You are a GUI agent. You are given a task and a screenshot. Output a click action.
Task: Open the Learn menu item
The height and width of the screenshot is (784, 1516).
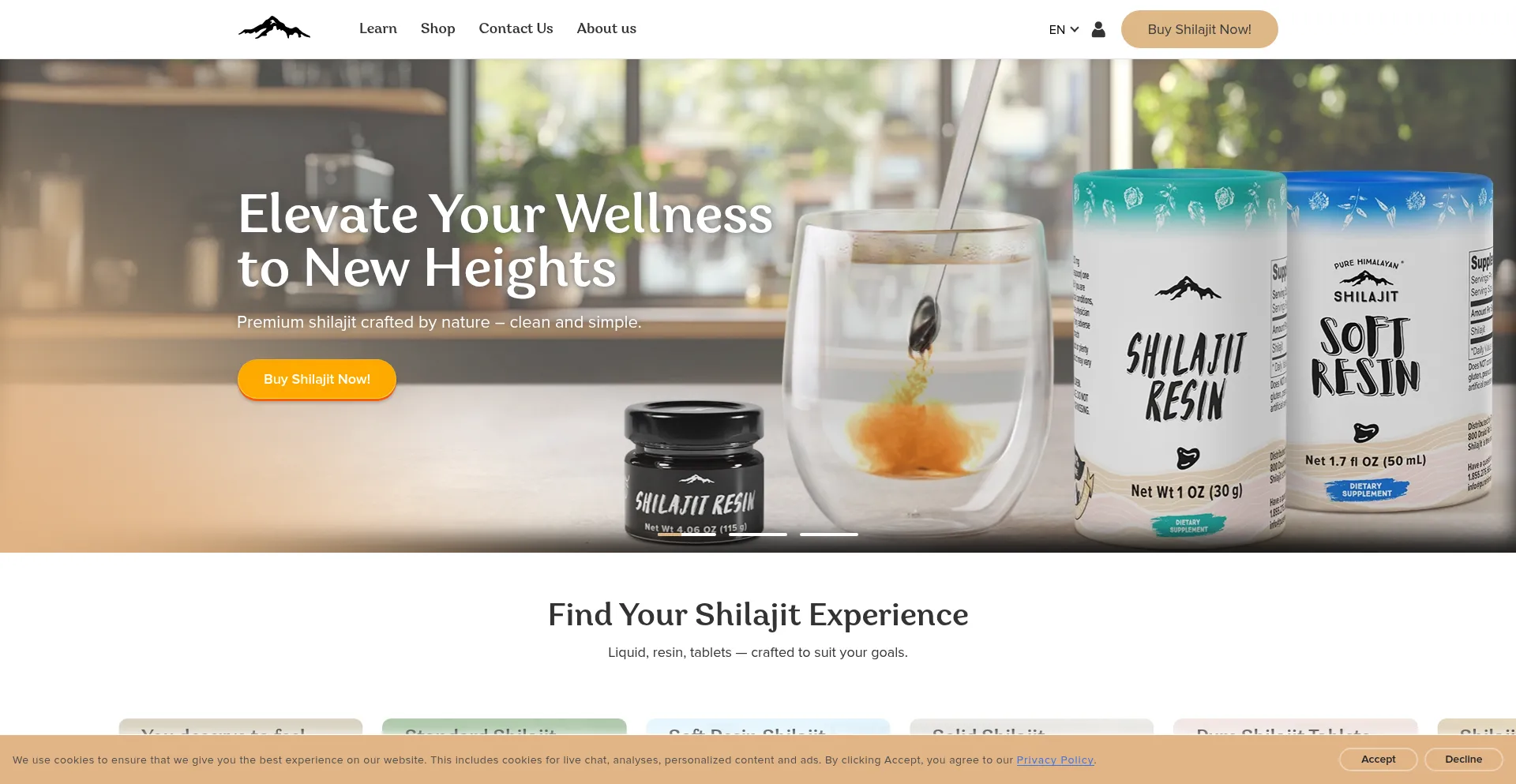(378, 28)
